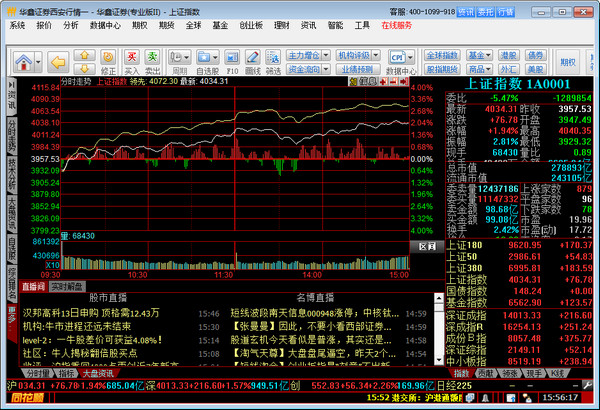The height and width of the screenshot is (410, 600).
Task: Go back with the yellow left arrow
Action: pos(58,62)
